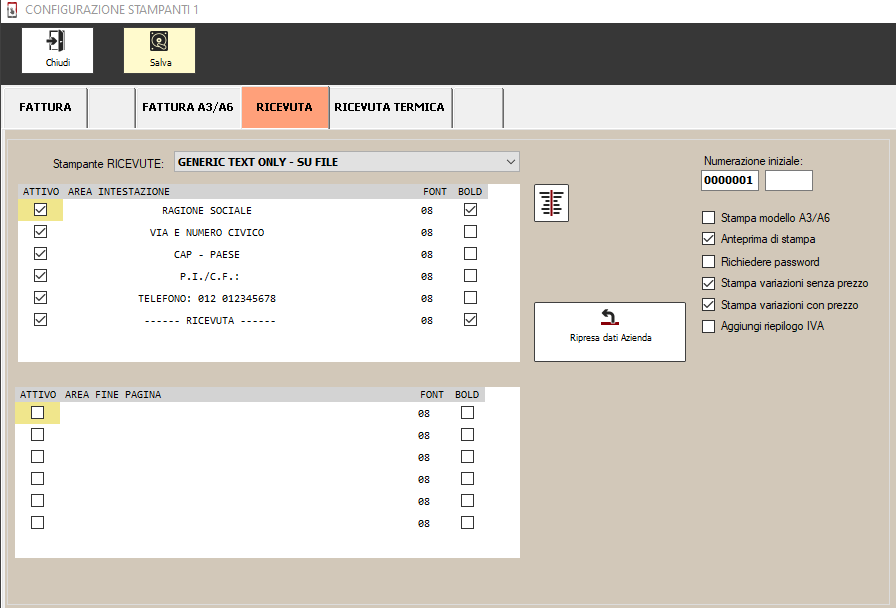
Task: Click the Ripresa dati Azienda arrow icon
Action: pos(609,318)
